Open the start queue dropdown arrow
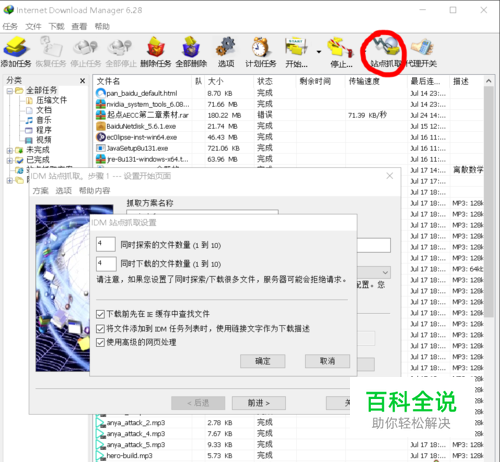The width and height of the screenshot is (500, 462). pos(319,52)
